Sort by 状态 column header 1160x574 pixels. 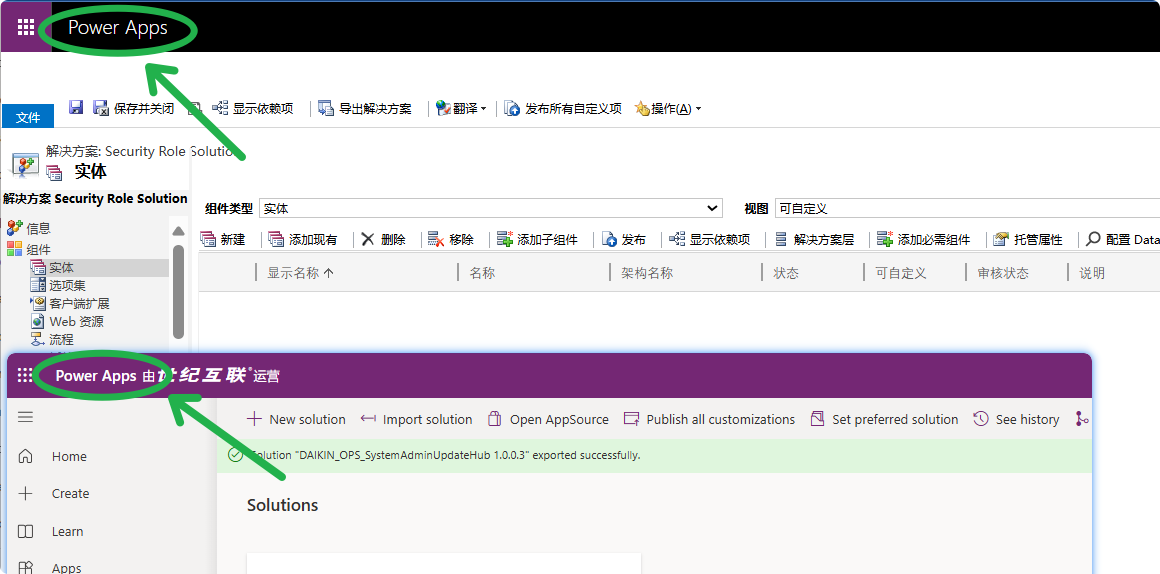tap(786, 273)
